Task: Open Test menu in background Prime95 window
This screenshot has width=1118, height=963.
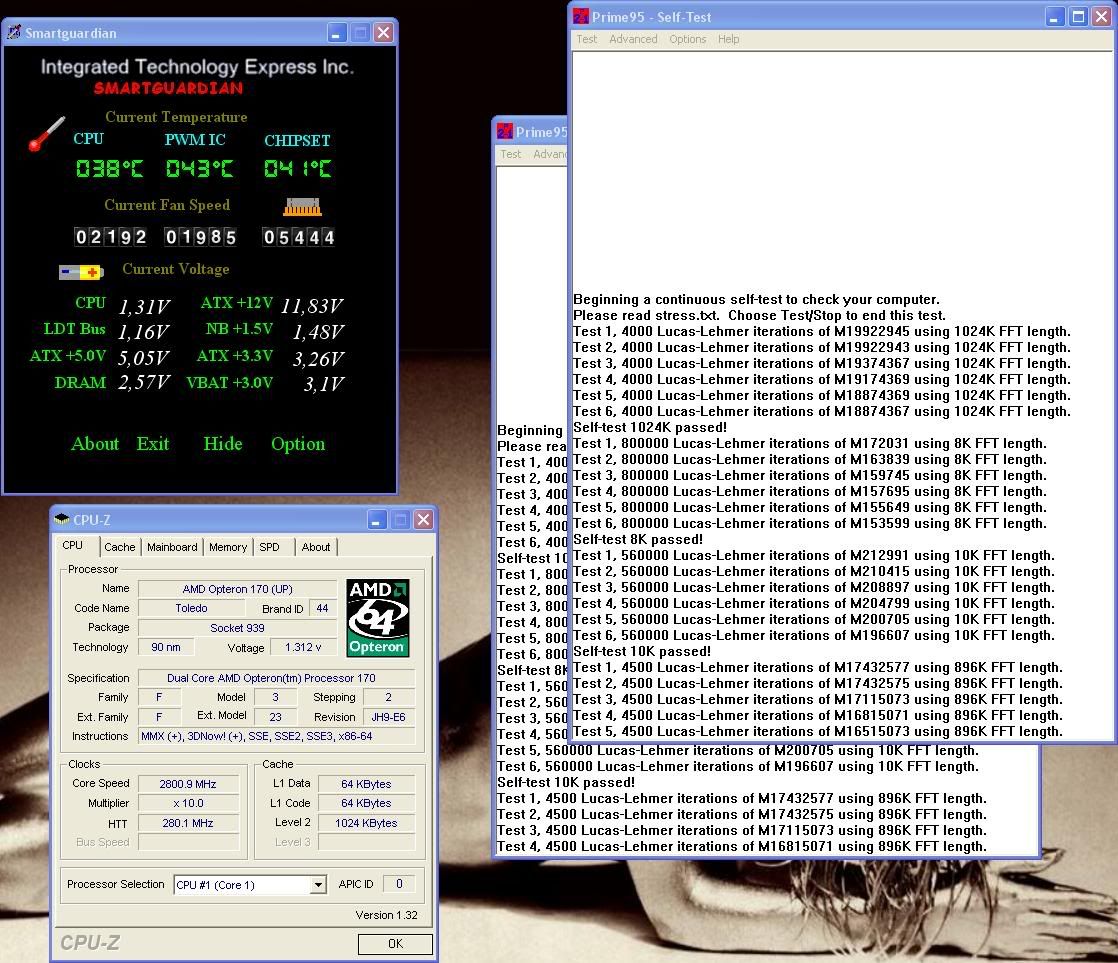Action: click(511, 154)
